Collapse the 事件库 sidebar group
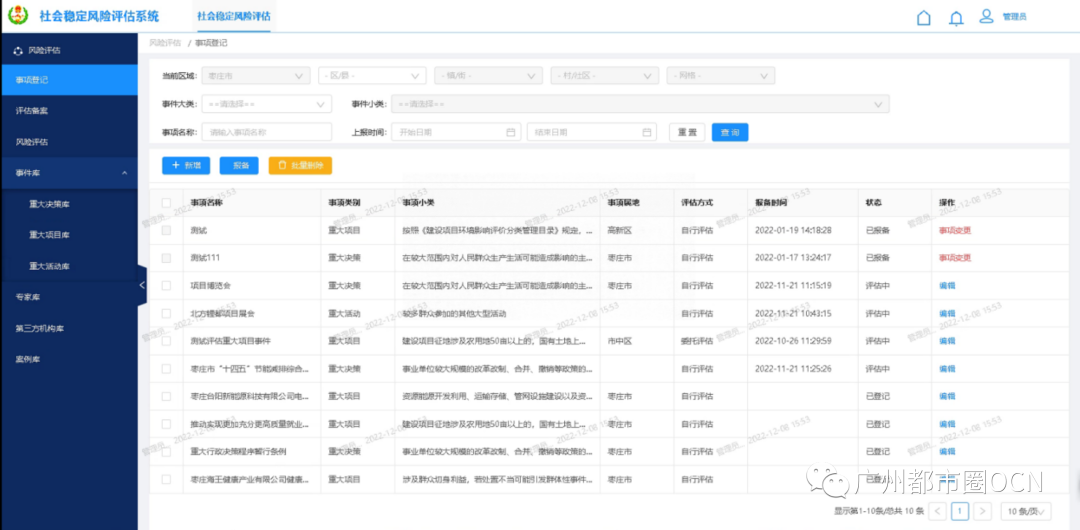Image resolution: width=1080 pixels, height=530 pixels. click(x=69, y=173)
